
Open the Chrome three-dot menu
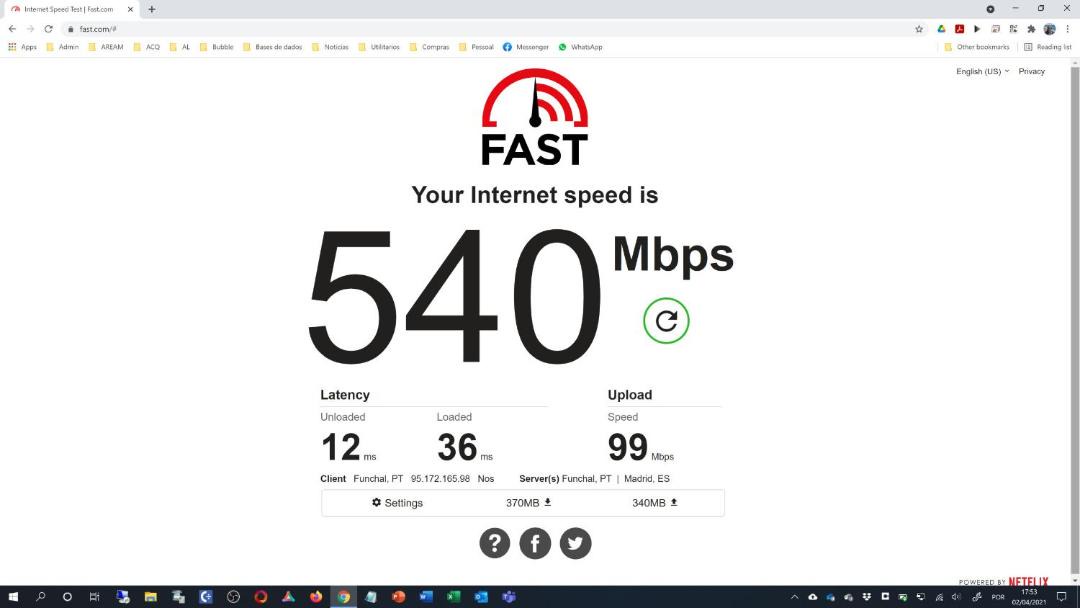tap(1068, 29)
